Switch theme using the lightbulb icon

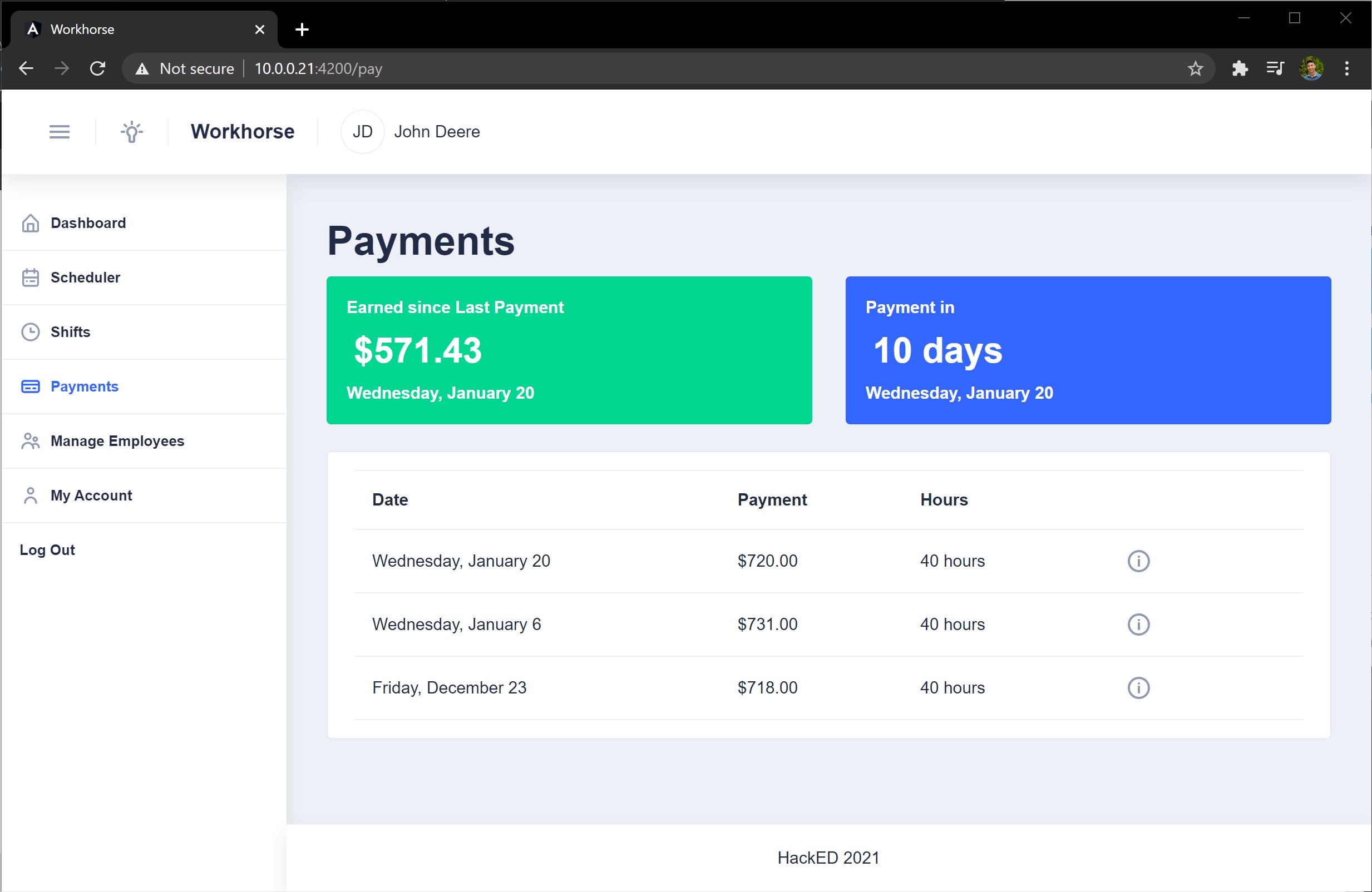[x=132, y=132]
